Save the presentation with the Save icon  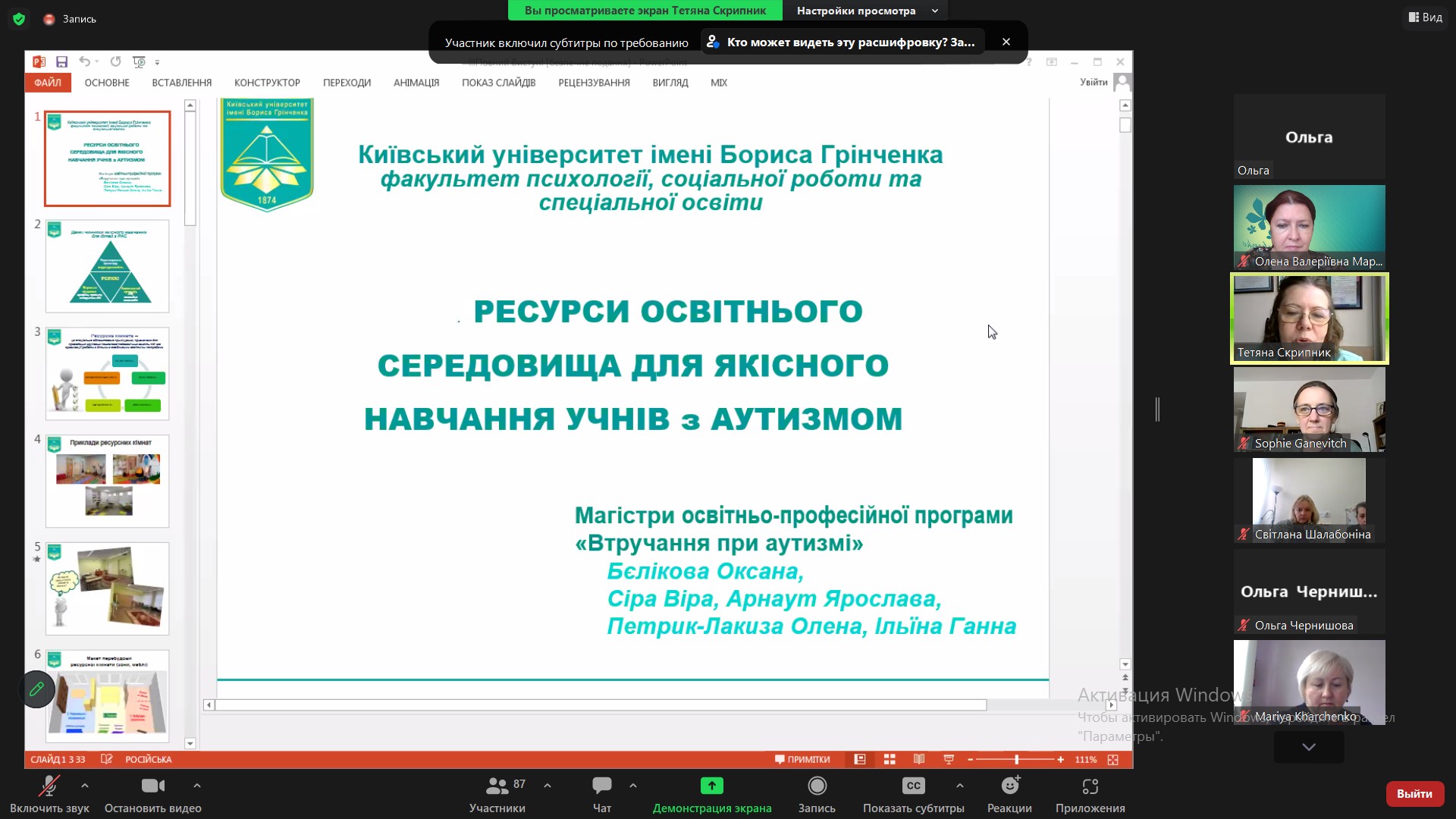point(63,61)
